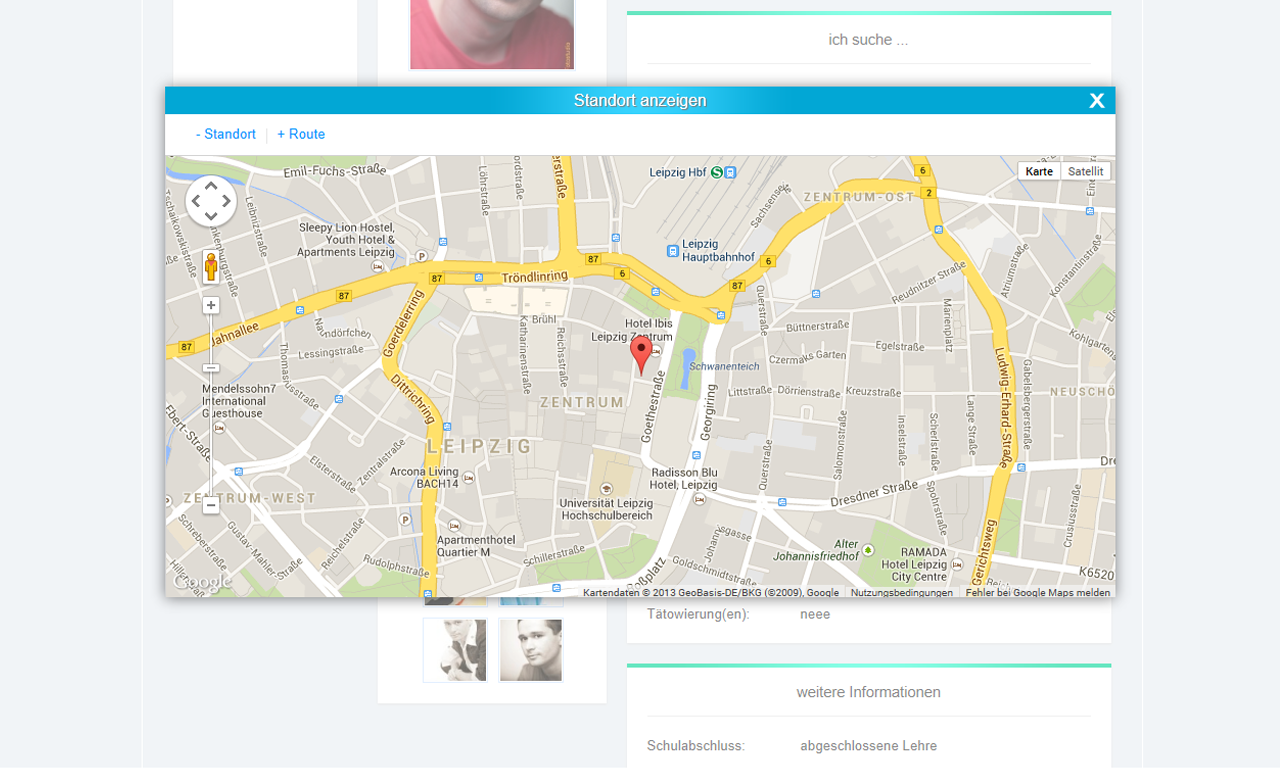Click the RAMADA Hotel lodging icon
The image size is (1280, 768).
pyautogui.click(x=959, y=564)
